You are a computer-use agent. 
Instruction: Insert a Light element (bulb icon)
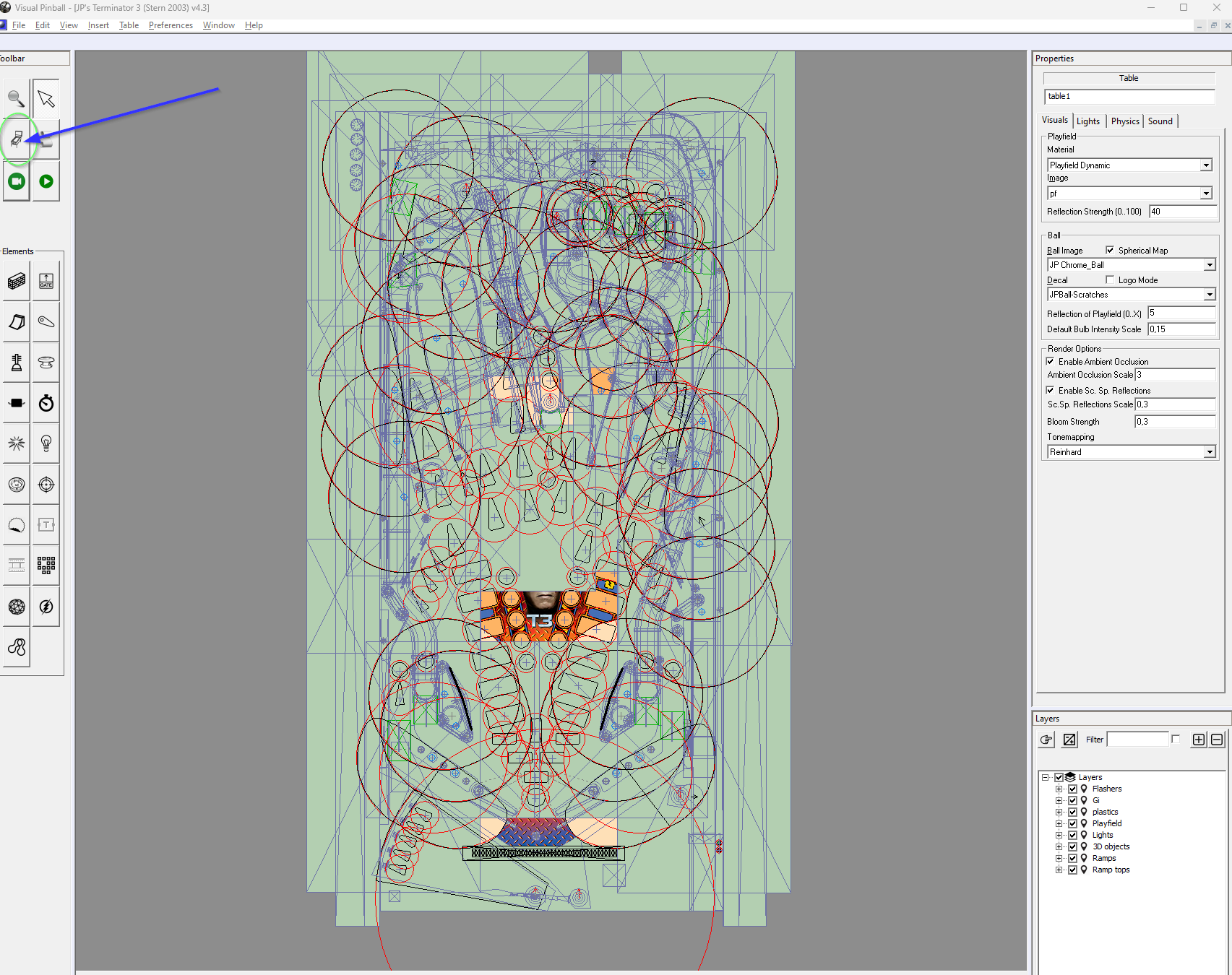tap(46, 443)
